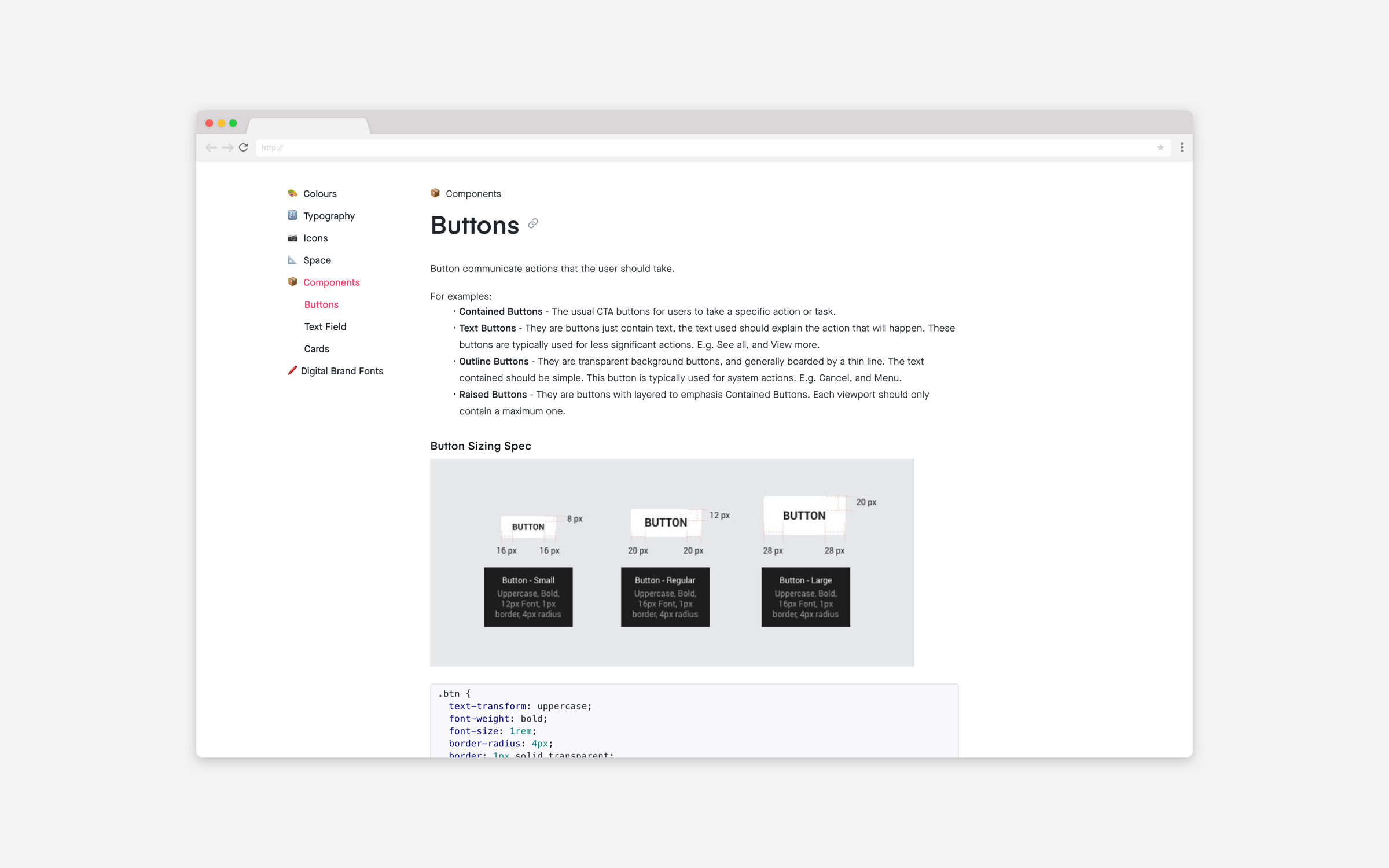Select the Text Field sidebar entry
Viewport: 1389px width, 868px height.
(x=325, y=326)
